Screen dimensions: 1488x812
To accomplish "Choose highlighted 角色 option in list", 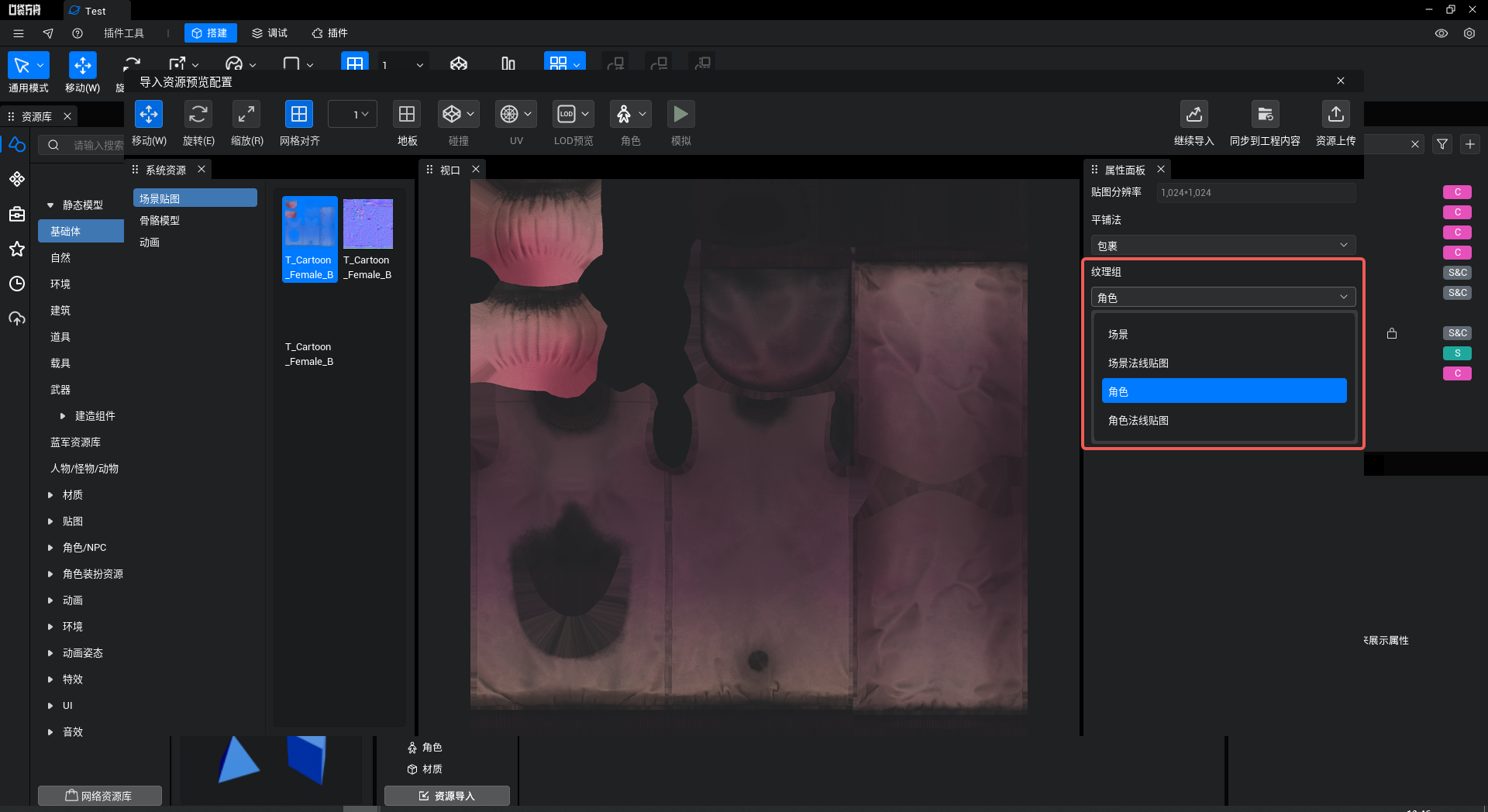I will click(x=1224, y=391).
